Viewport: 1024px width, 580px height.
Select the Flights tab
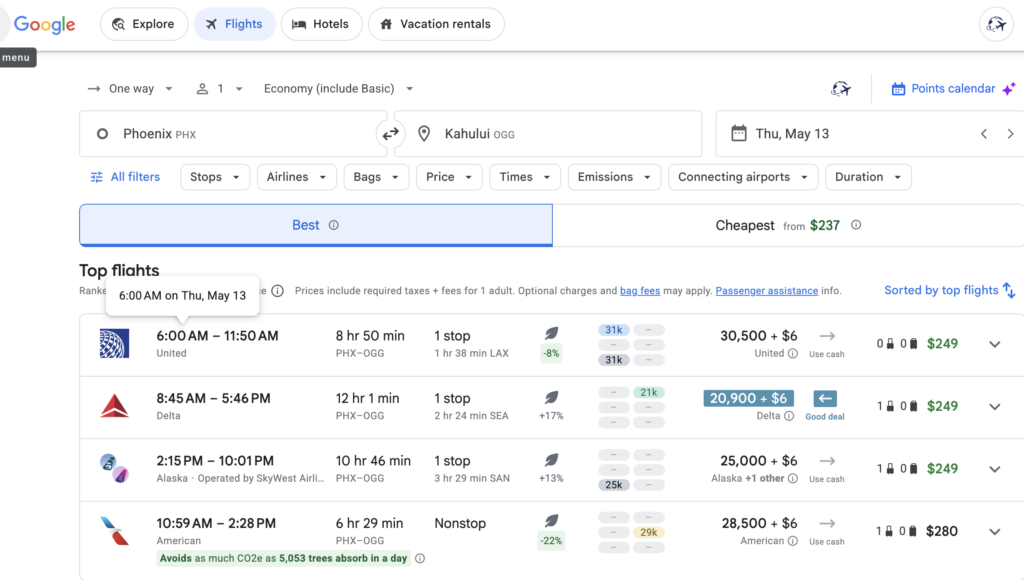click(x=234, y=24)
